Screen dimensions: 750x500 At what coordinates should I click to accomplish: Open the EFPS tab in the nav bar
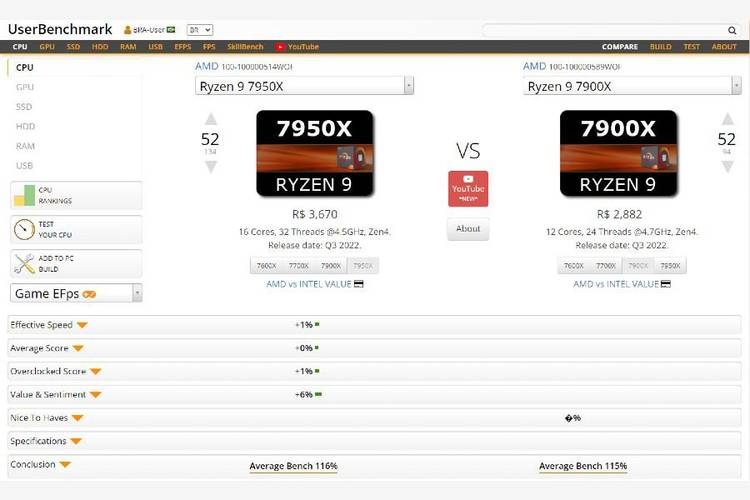tap(183, 46)
